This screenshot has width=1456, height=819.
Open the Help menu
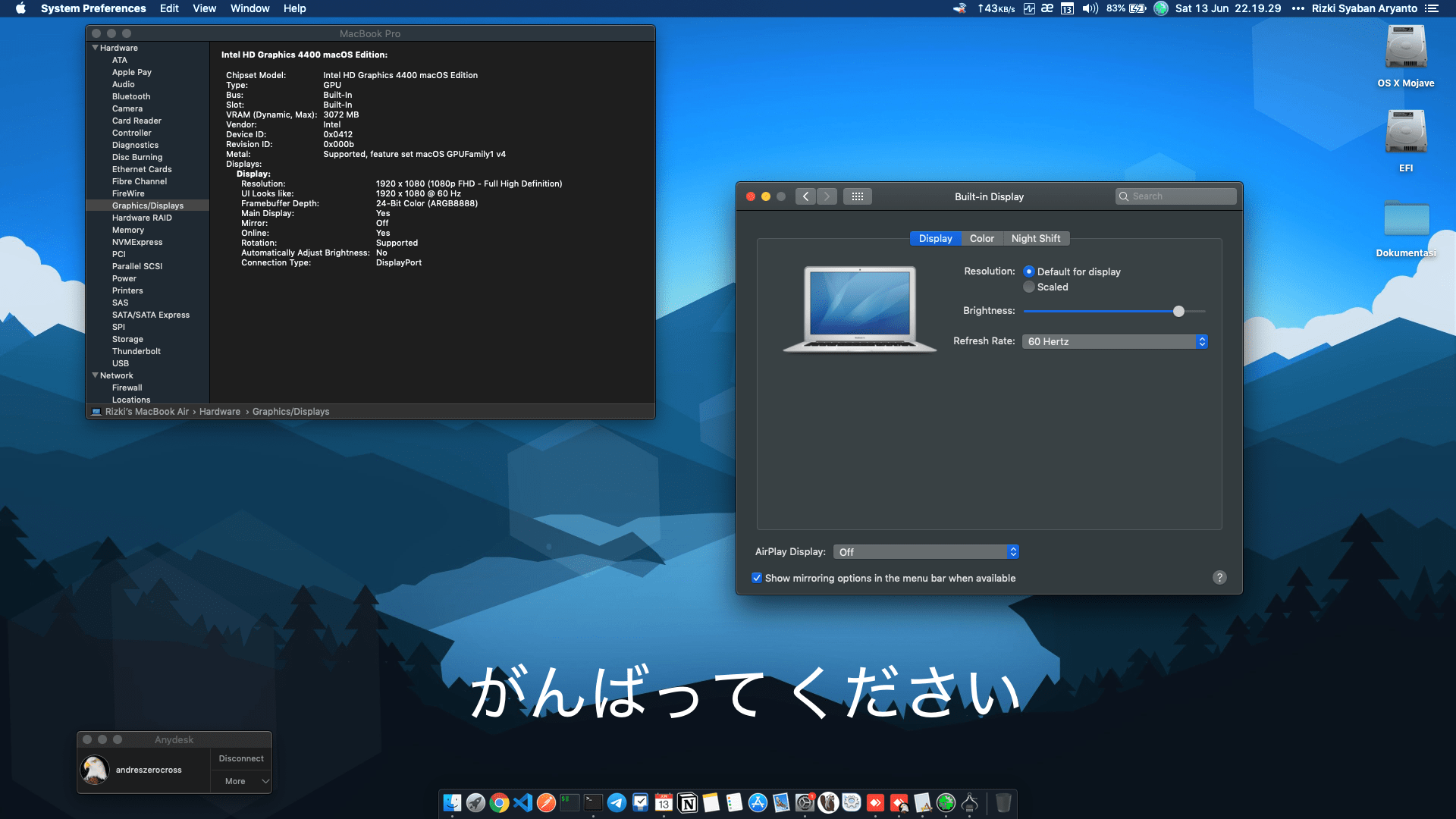(295, 8)
